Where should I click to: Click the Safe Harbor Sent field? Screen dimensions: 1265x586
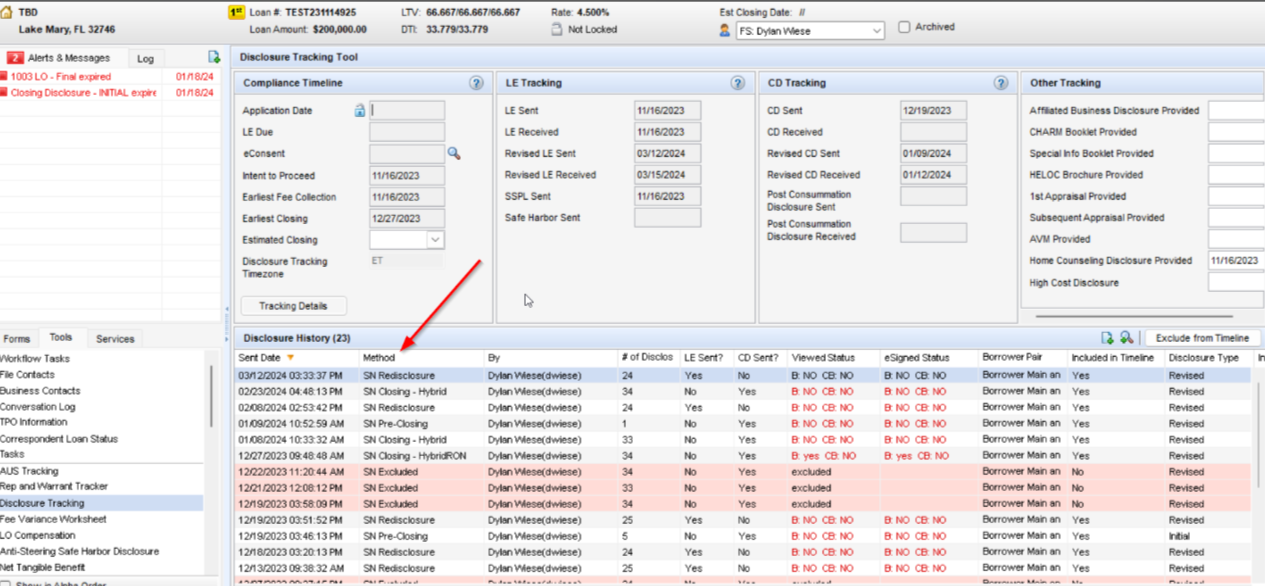pos(667,218)
